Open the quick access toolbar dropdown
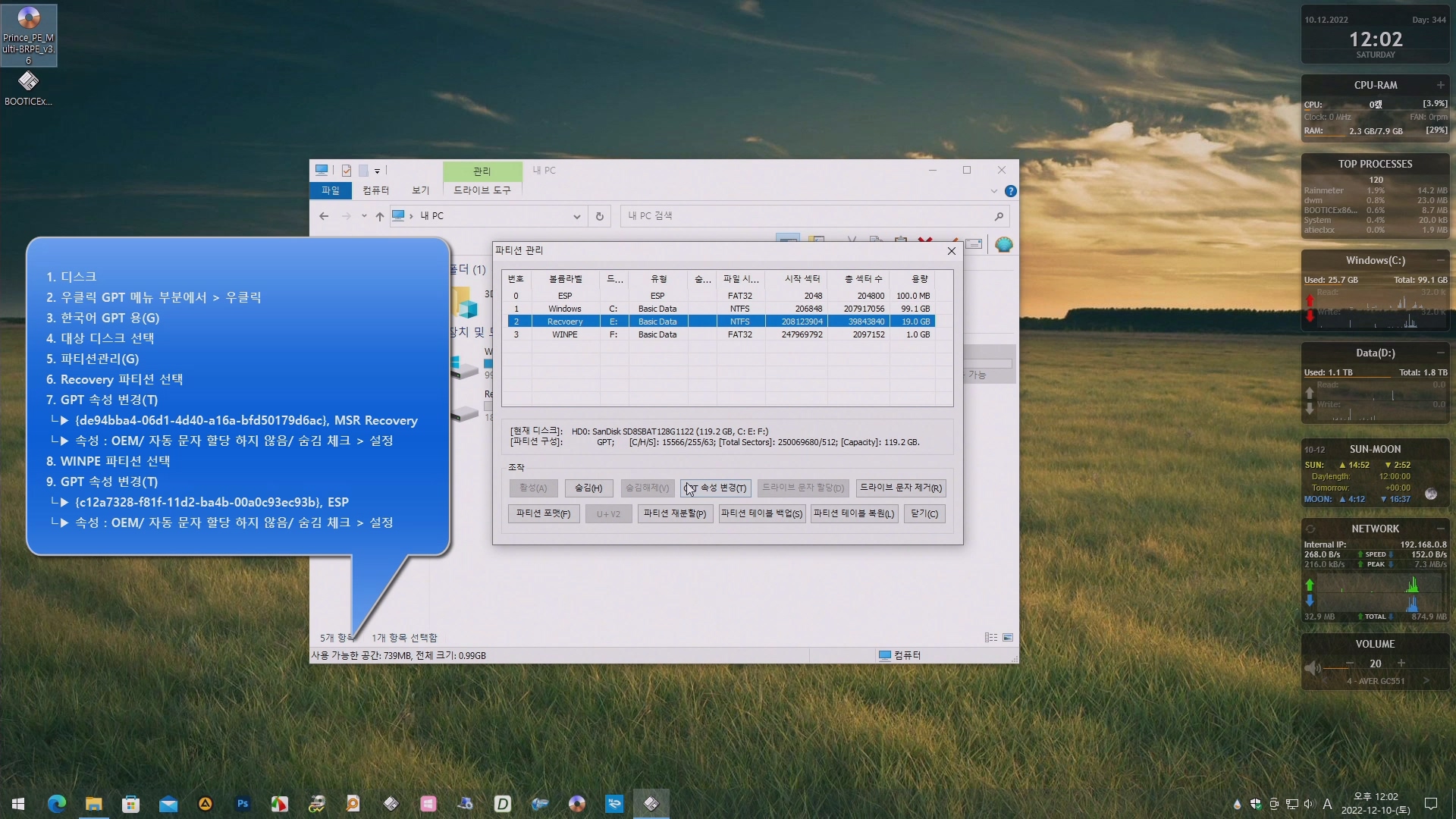 click(x=377, y=171)
